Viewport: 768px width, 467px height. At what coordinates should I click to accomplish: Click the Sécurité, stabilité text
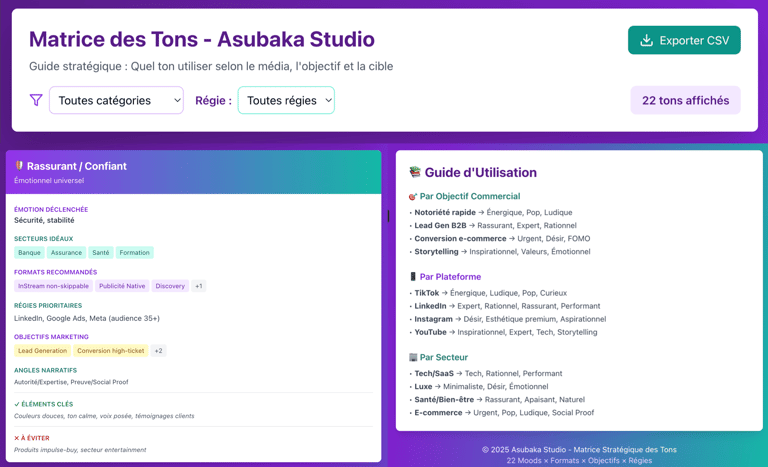point(44,221)
